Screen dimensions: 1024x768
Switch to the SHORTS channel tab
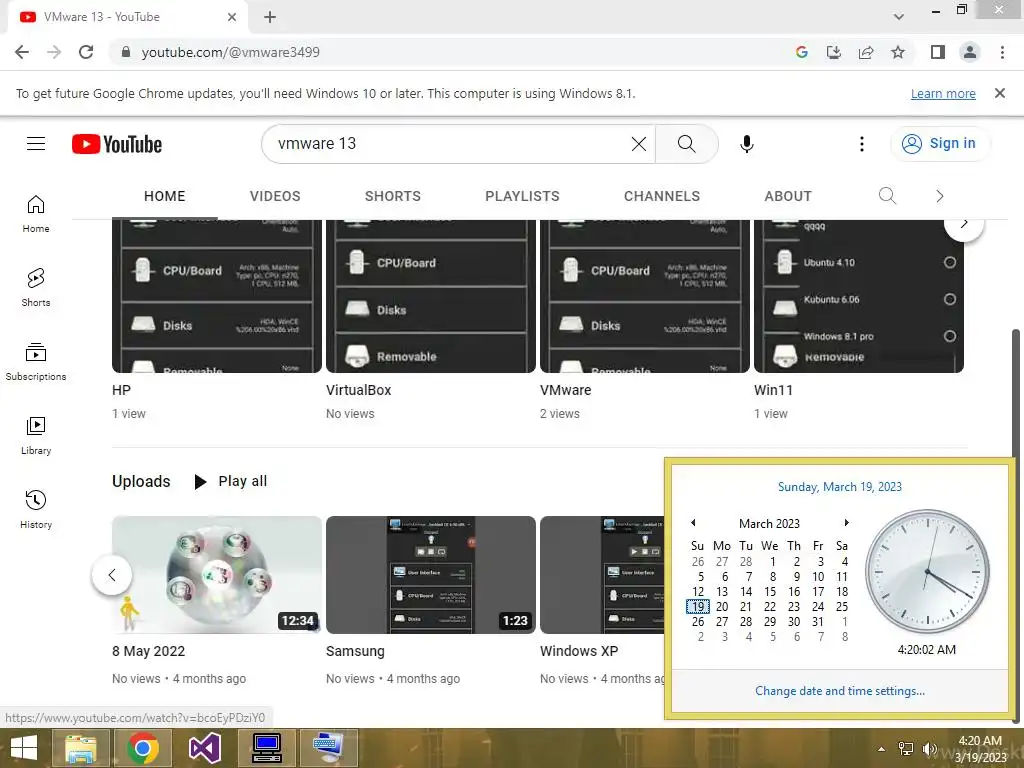point(392,196)
